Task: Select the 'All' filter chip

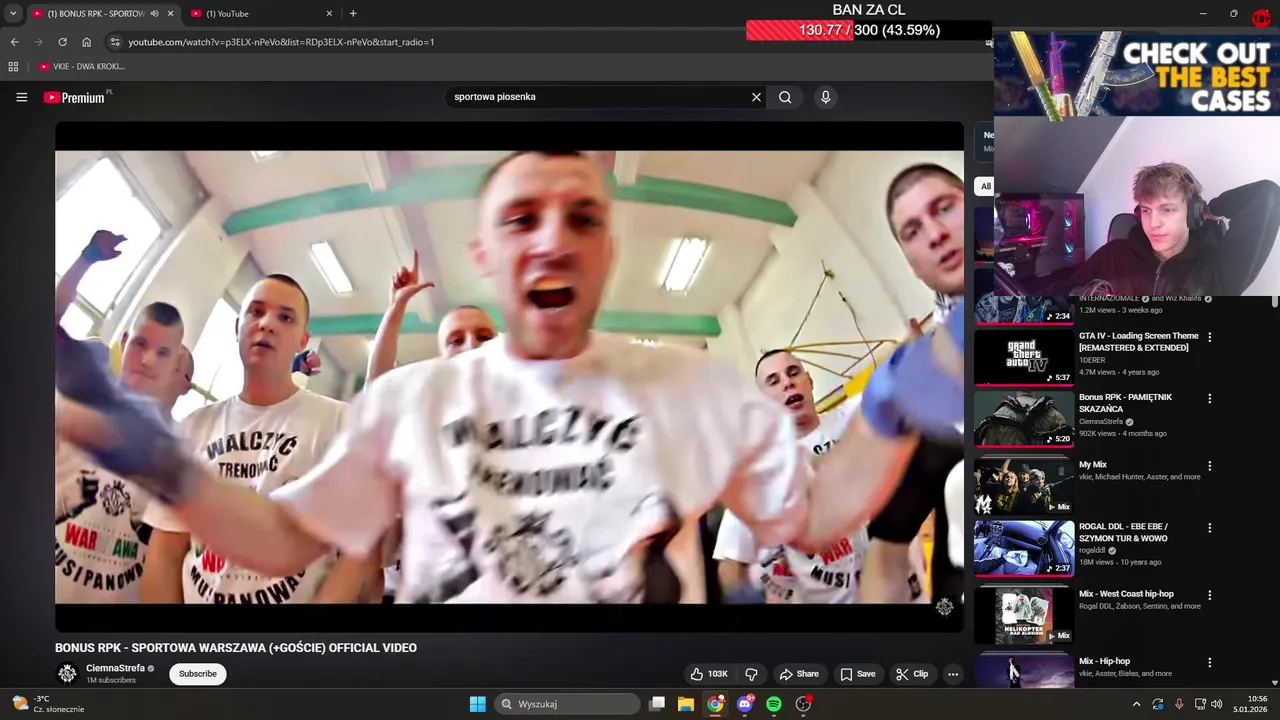Action: click(x=985, y=186)
